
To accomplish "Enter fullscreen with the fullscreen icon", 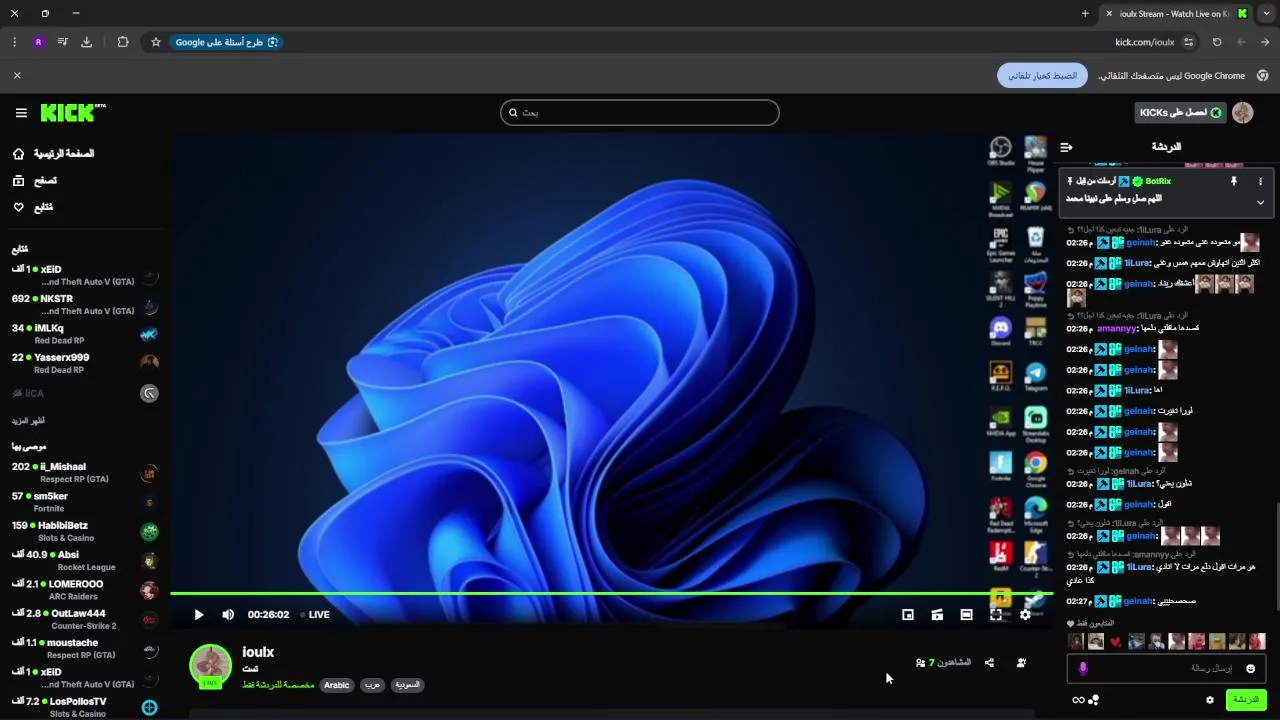I will click(996, 615).
